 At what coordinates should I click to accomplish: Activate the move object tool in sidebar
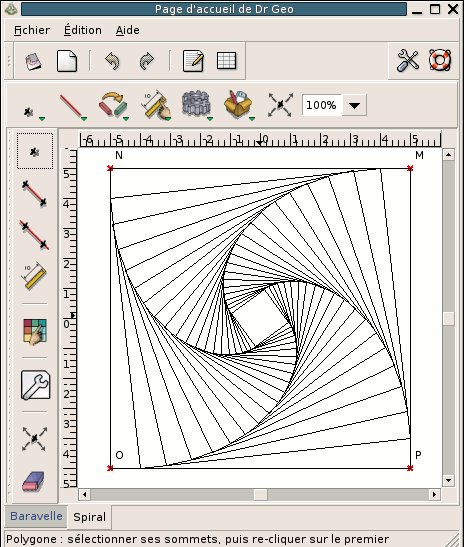pyautogui.click(x=34, y=439)
